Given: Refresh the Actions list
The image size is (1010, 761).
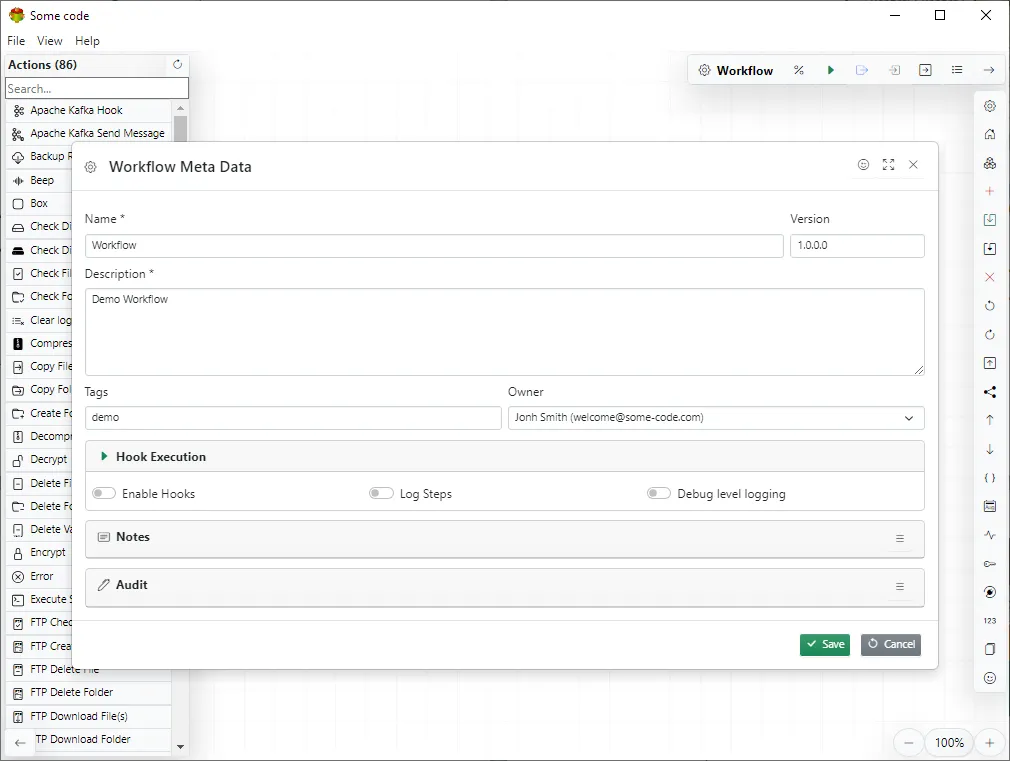Looking at the screenshot, I should pos(177,64).
